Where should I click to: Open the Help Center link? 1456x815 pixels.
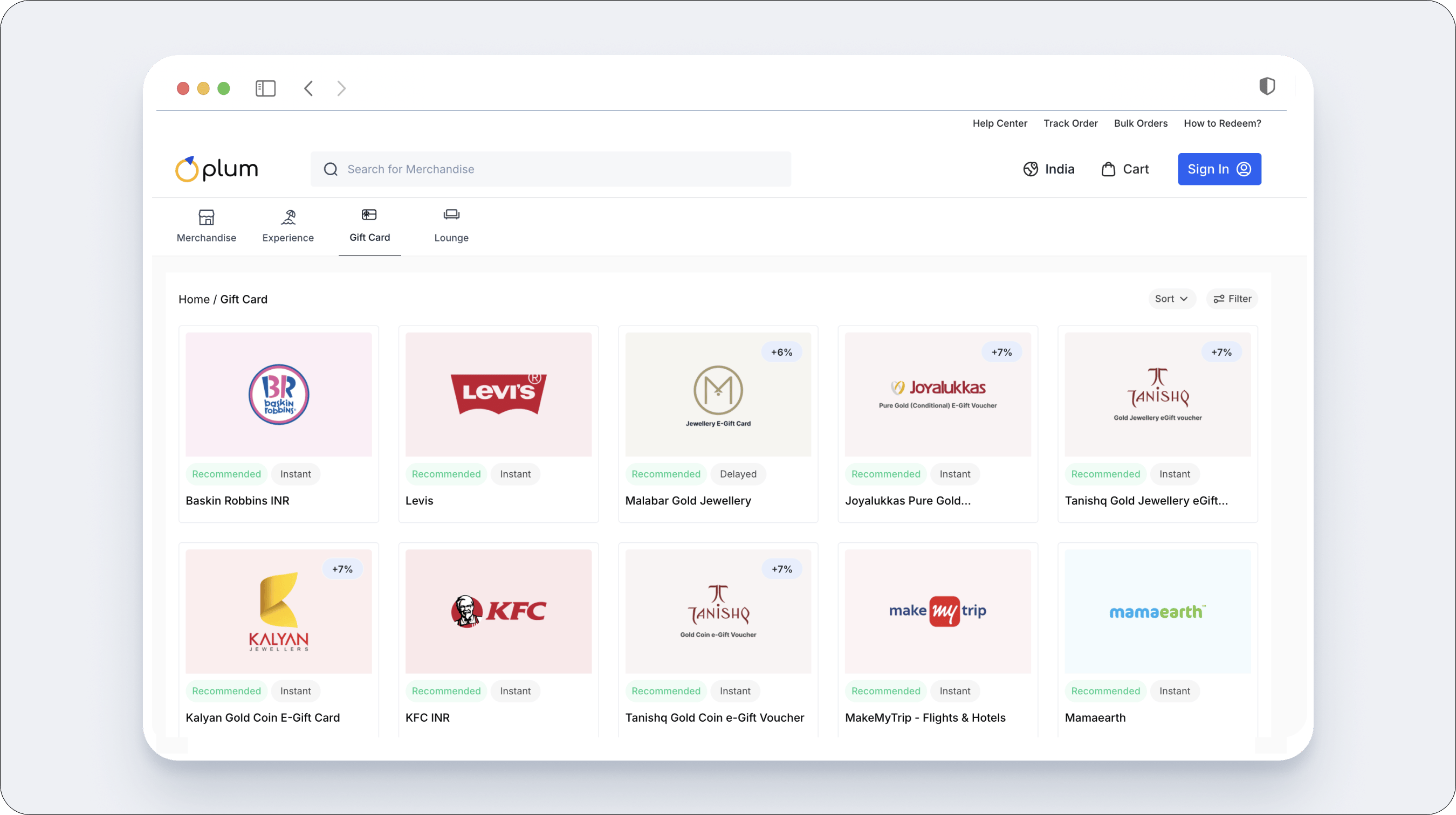(1000, 123)
